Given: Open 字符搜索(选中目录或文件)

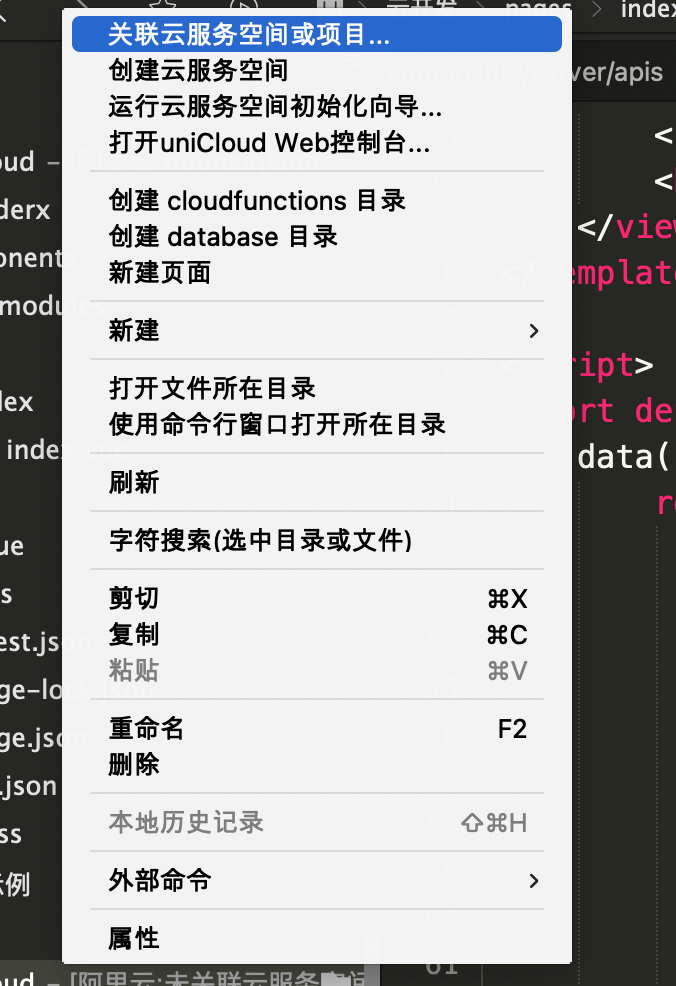Looking at the screenshot, I should tap(317, 540).
